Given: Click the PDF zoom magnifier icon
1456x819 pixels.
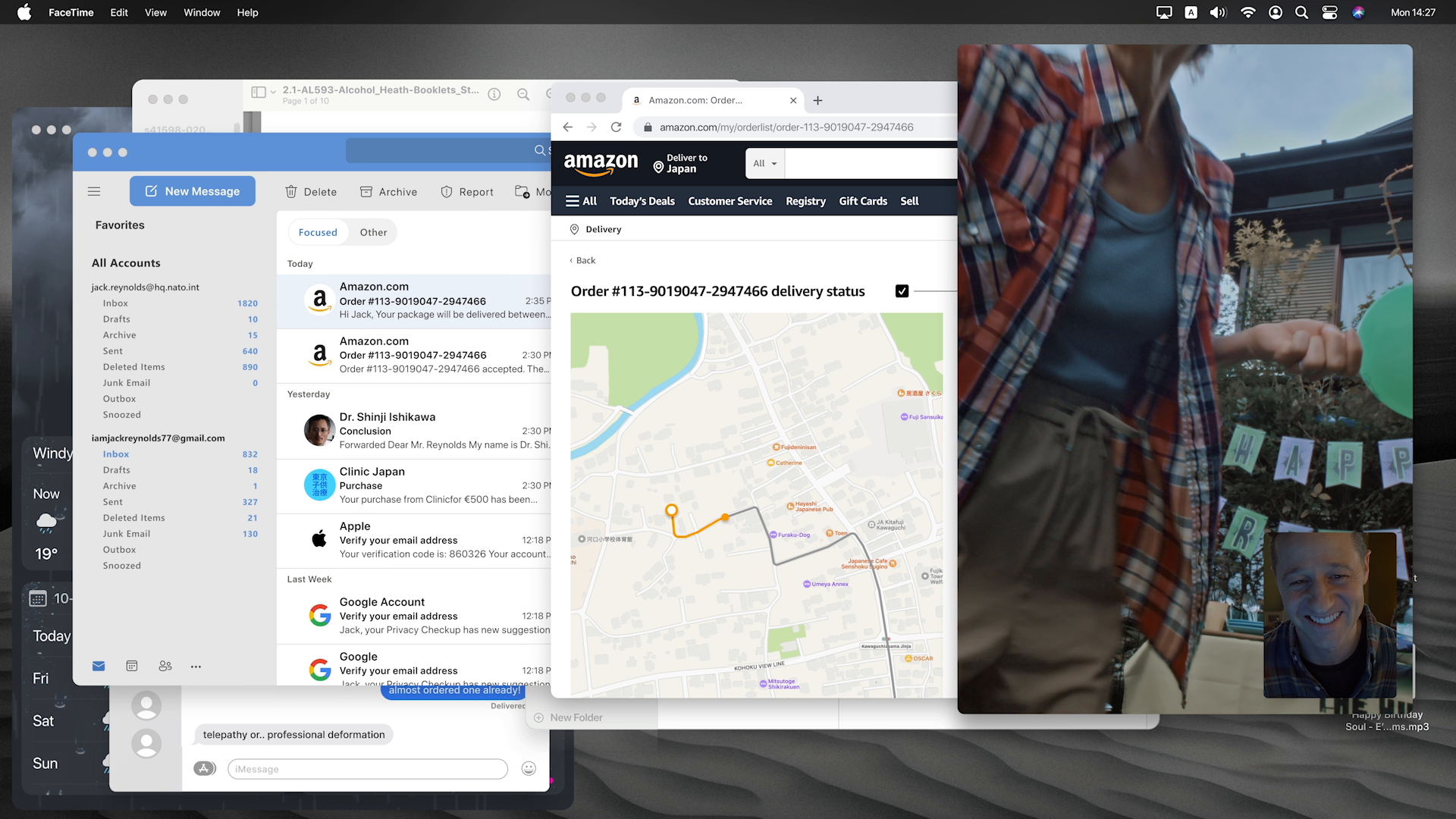Looking at the screenshot, I should tap(523, 94).
